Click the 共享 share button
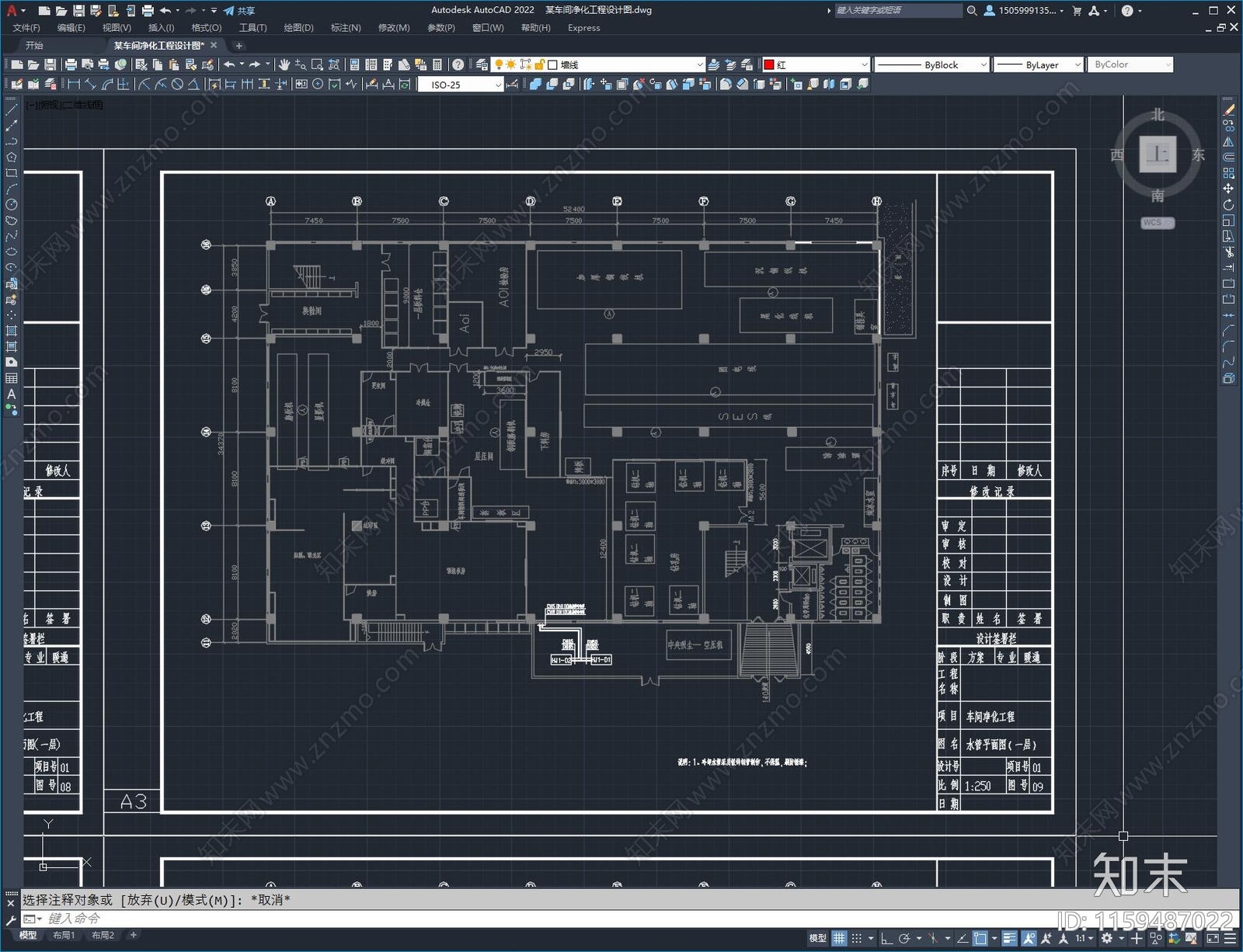The height and width of the screenshot is (952, 1243). click(x=239, y=11)
